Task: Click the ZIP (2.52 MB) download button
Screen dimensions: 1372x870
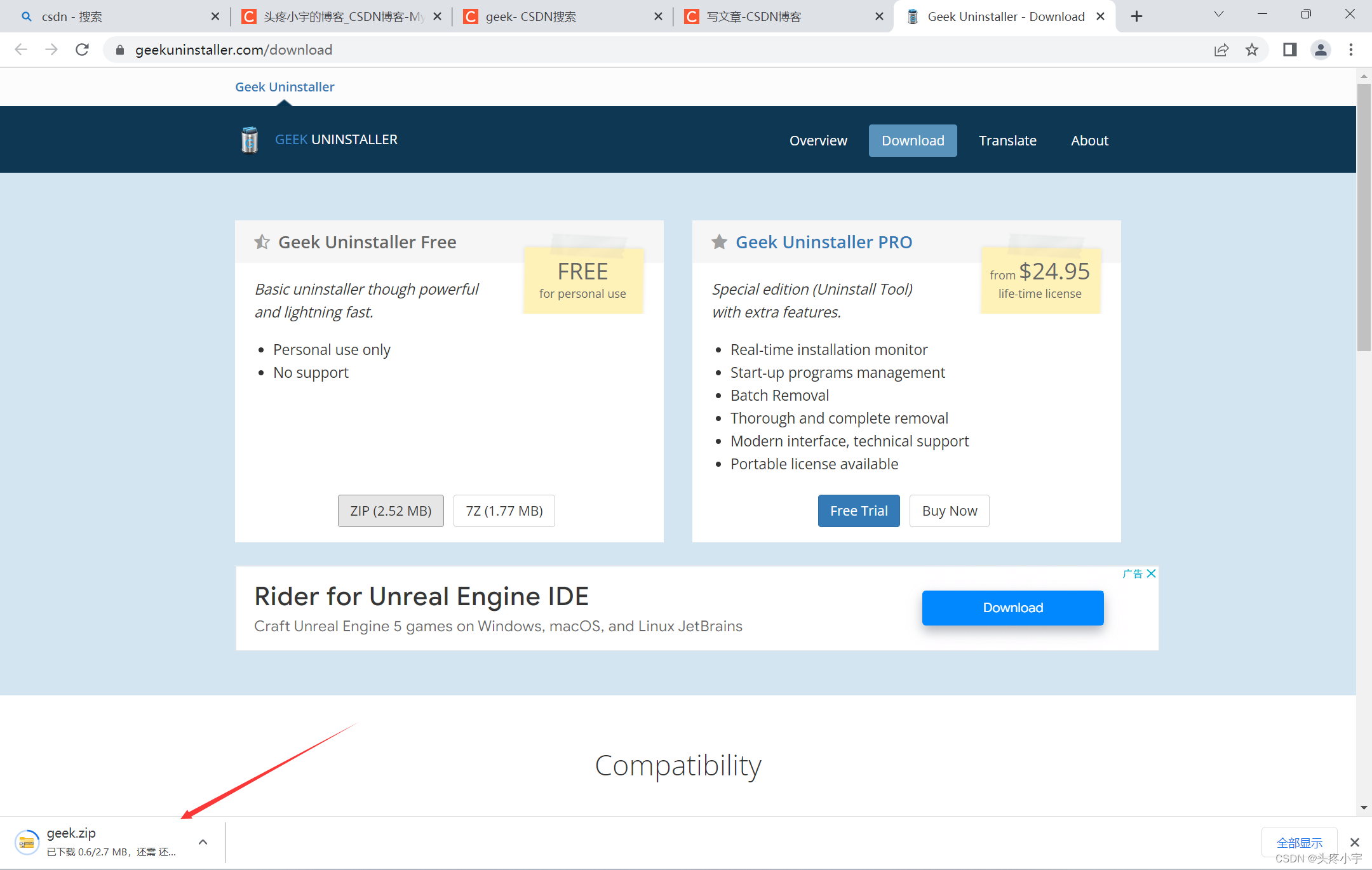Action: (389, 510)
